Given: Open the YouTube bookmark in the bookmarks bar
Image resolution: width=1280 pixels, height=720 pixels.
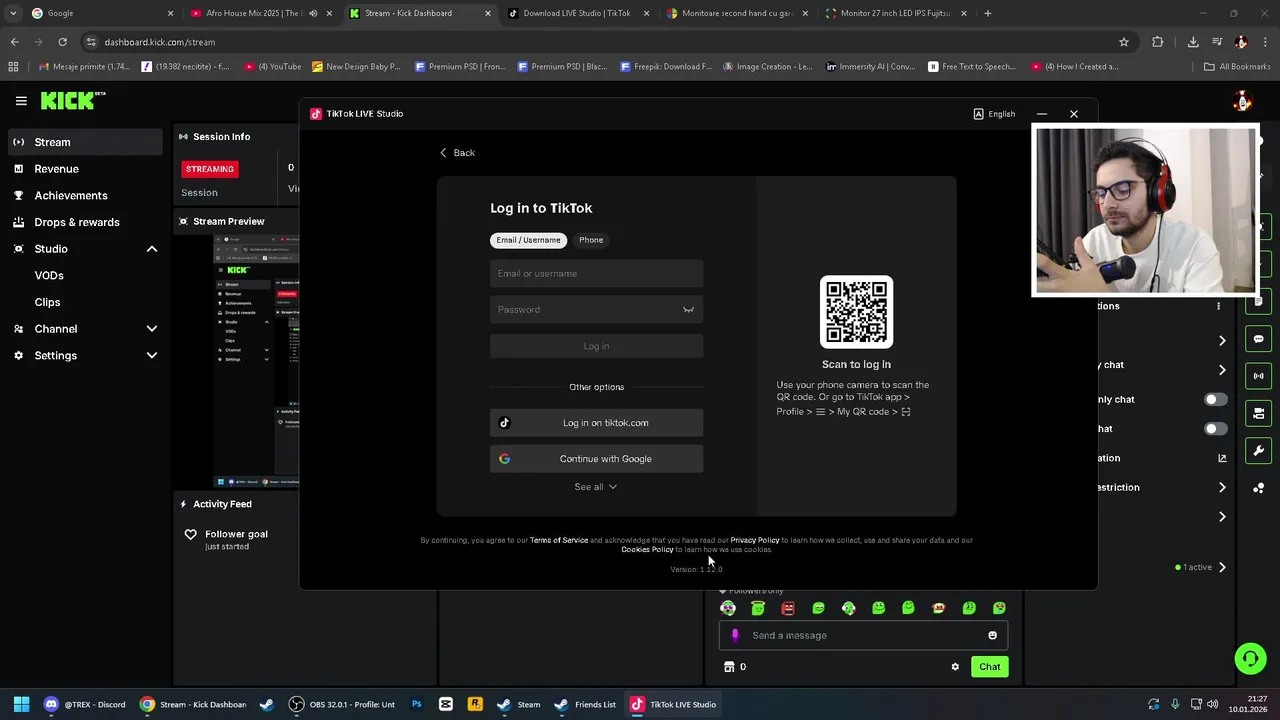Looking at the screenshot, I should 273,67.
